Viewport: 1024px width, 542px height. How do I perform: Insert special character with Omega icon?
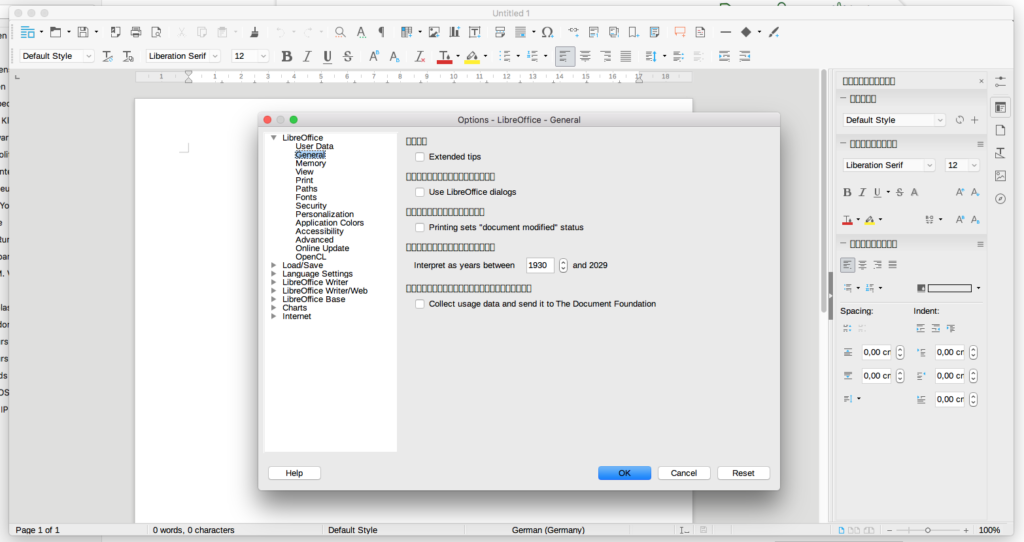547,32
